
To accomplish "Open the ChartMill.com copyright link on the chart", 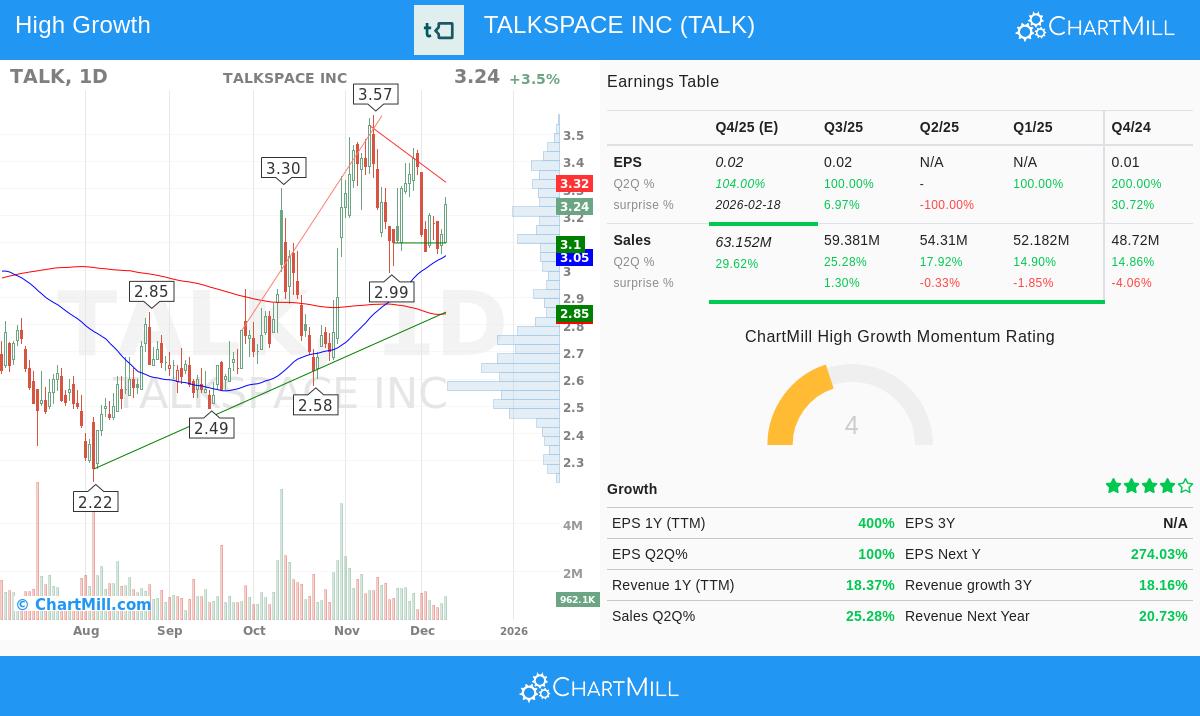I will [83, 603].
